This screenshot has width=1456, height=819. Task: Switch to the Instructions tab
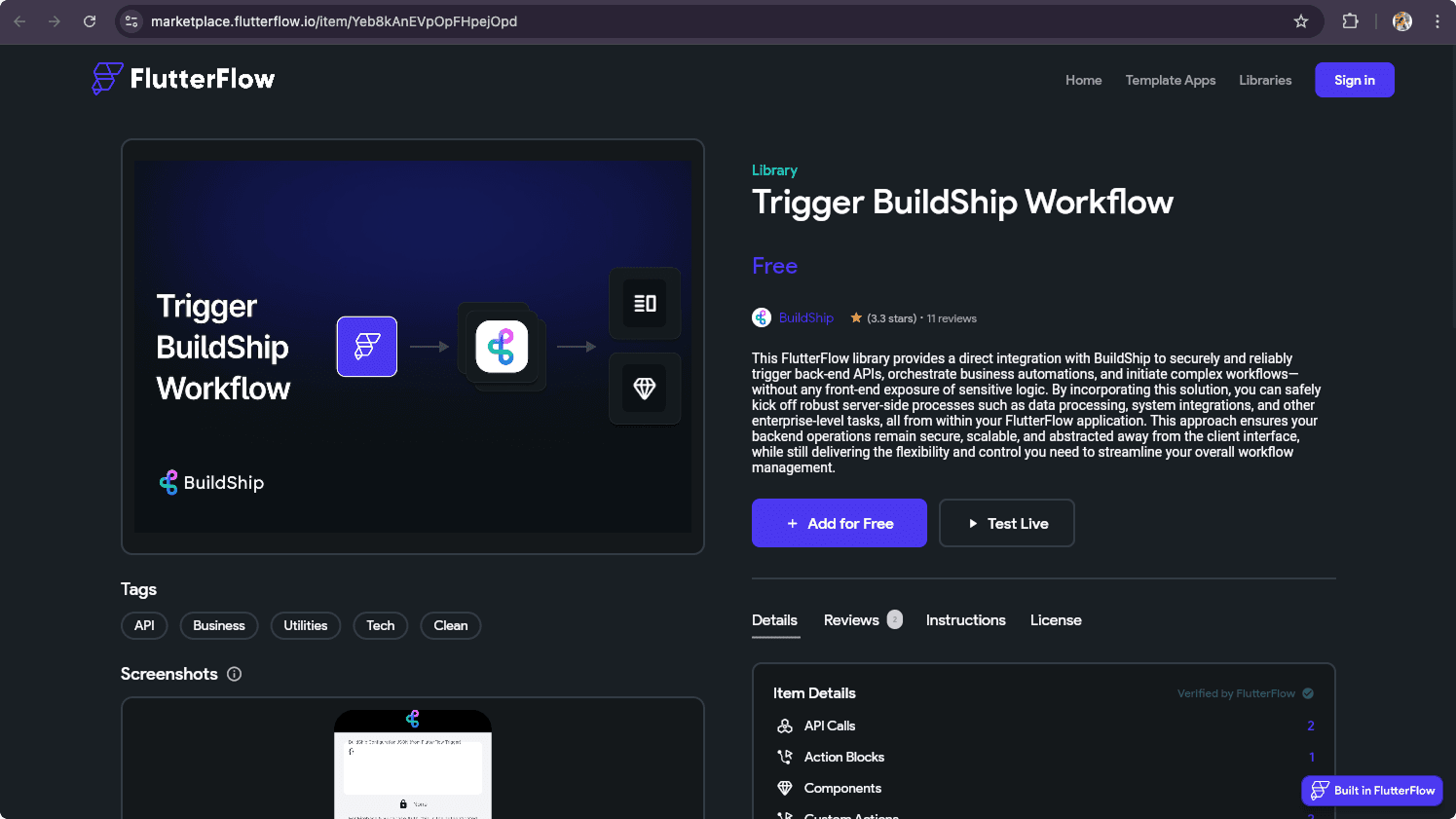point(965,620)
